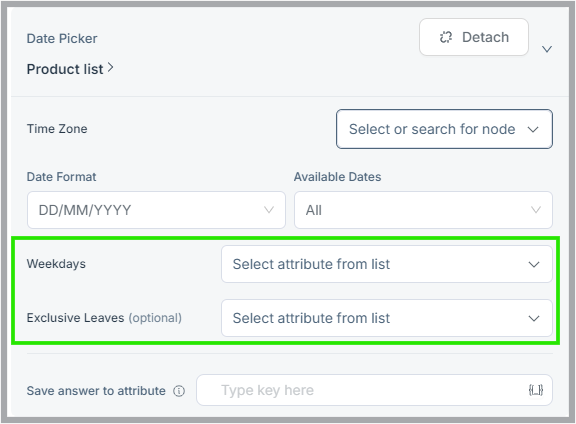Click the curly braces variable icon
This screenshot has height=424, width=576.
(536, 390)
